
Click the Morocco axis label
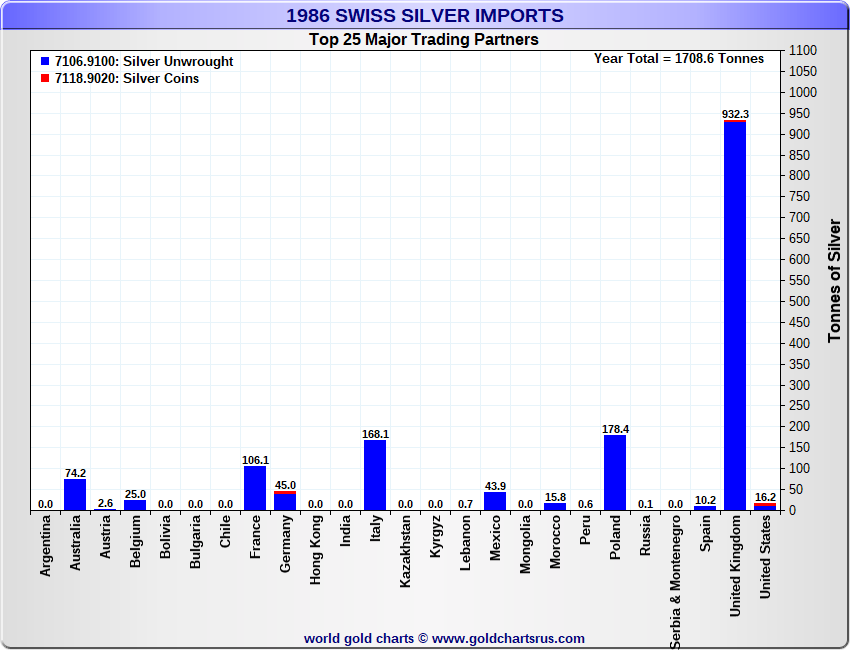tap(555, 542)
